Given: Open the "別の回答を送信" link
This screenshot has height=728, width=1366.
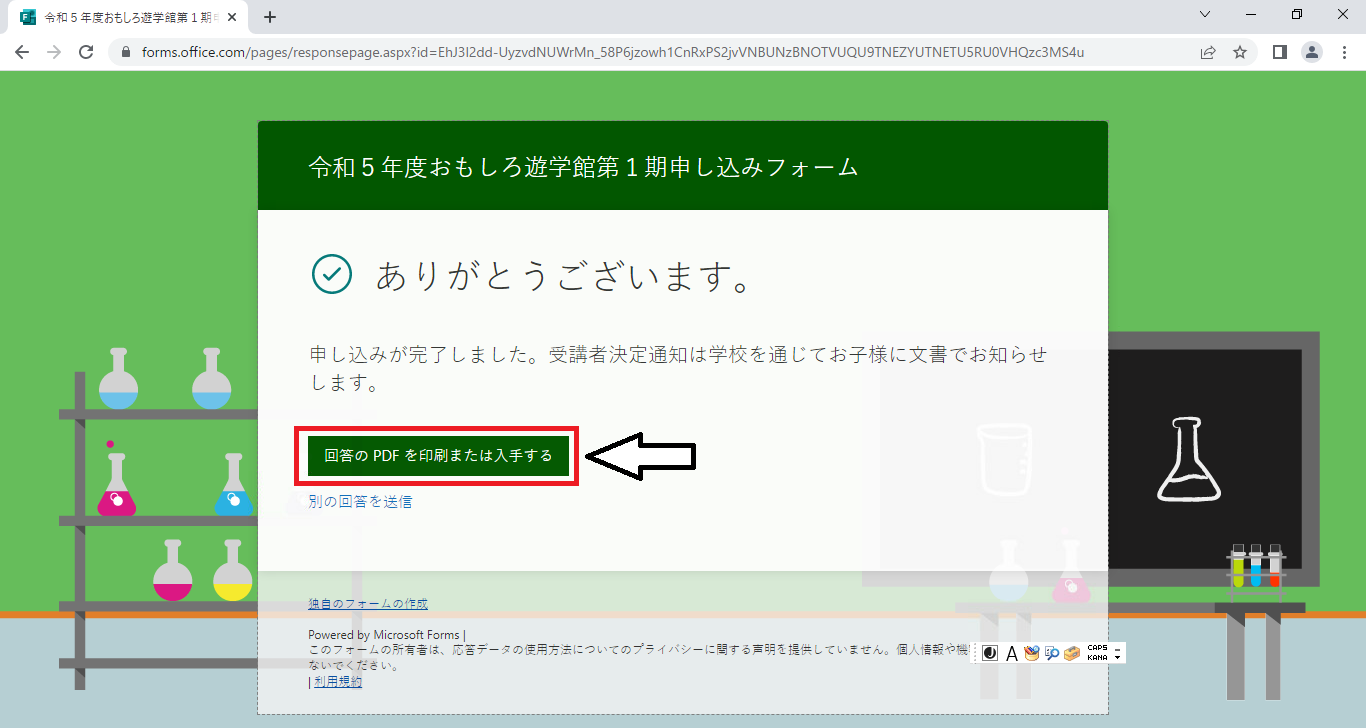Looking at the screenshot, I should click(x=360, y=501).
